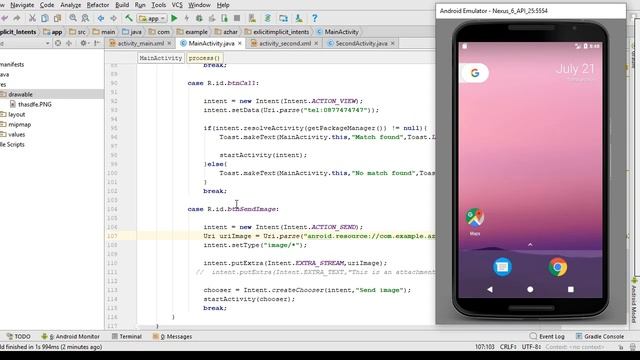Open the Refactor menu
Screen dimensions: 640x360
coord(98,5)
